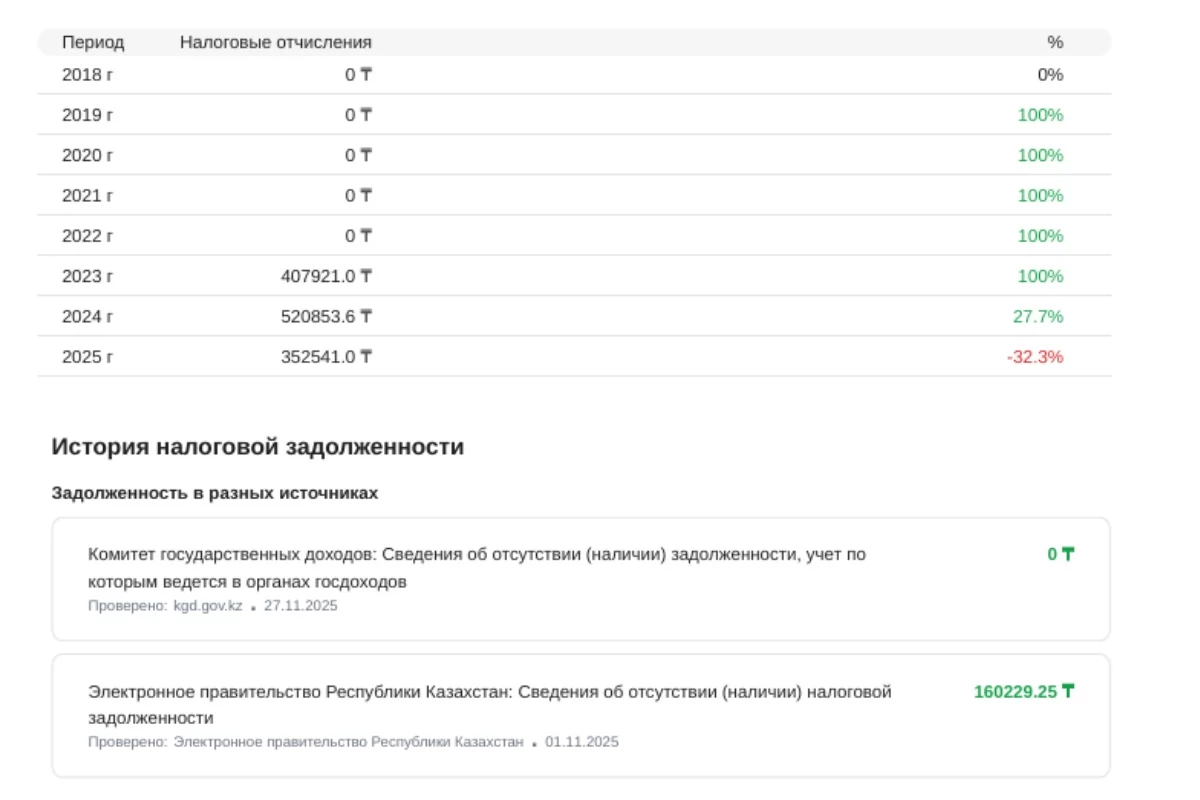Click the tenge symbol beside 520853.6
Screen dimensions: 1200x800
click(x=366, y=316)
